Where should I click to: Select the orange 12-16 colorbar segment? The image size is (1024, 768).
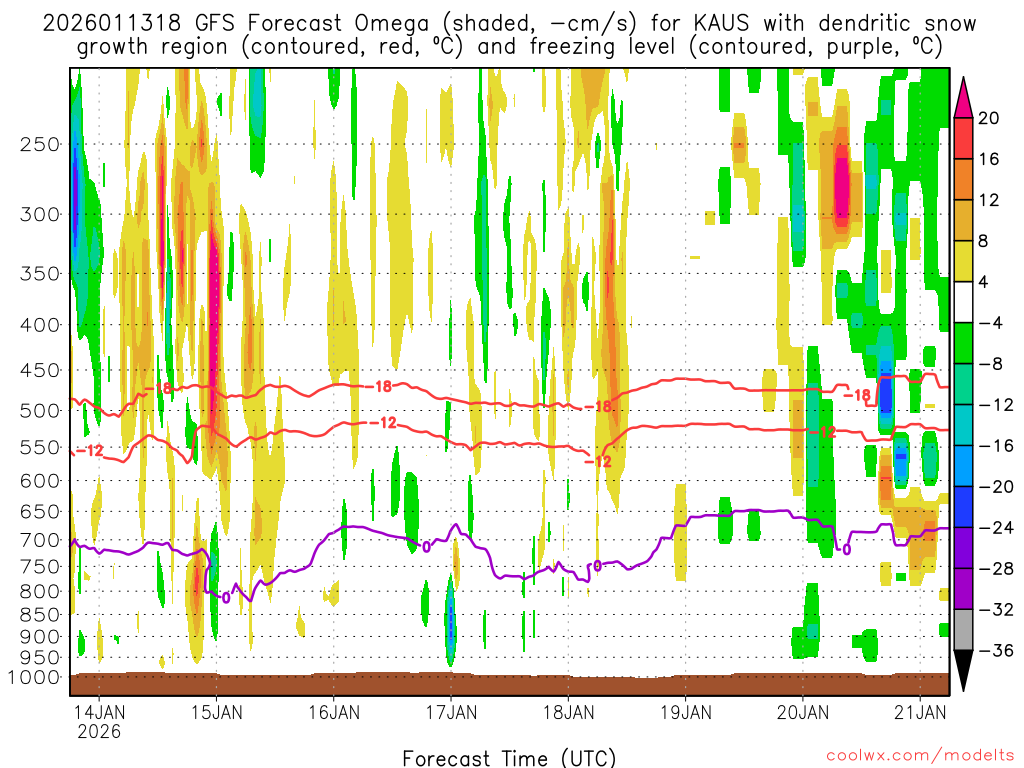pyautogui.click(x=963, y=180)
